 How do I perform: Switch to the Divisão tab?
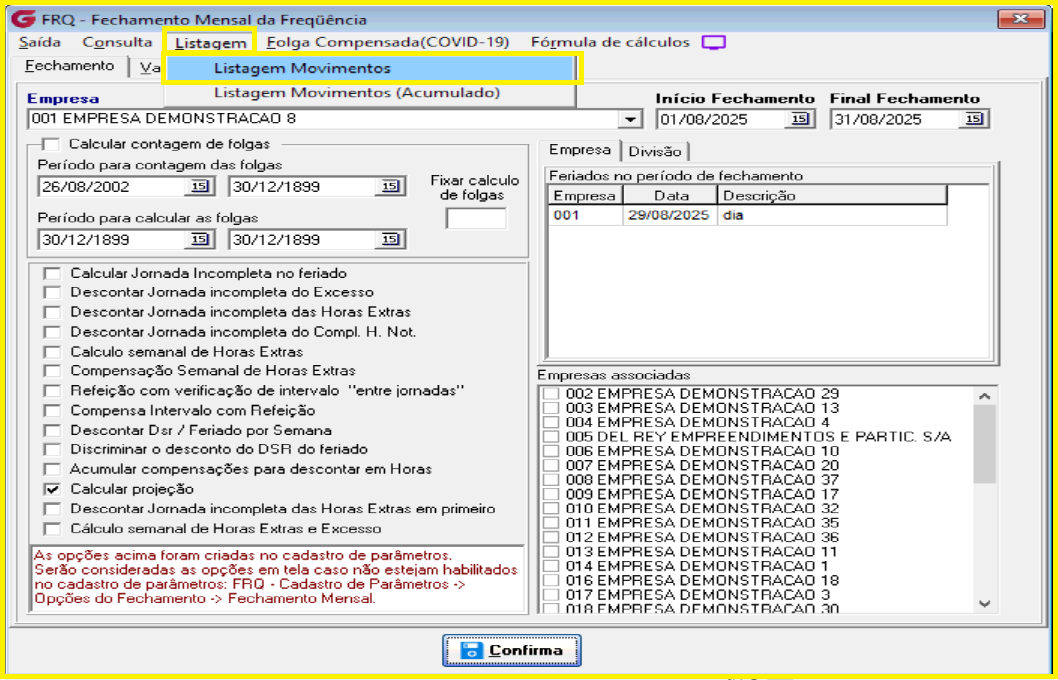pyautogui.click(x=655, y=151)
